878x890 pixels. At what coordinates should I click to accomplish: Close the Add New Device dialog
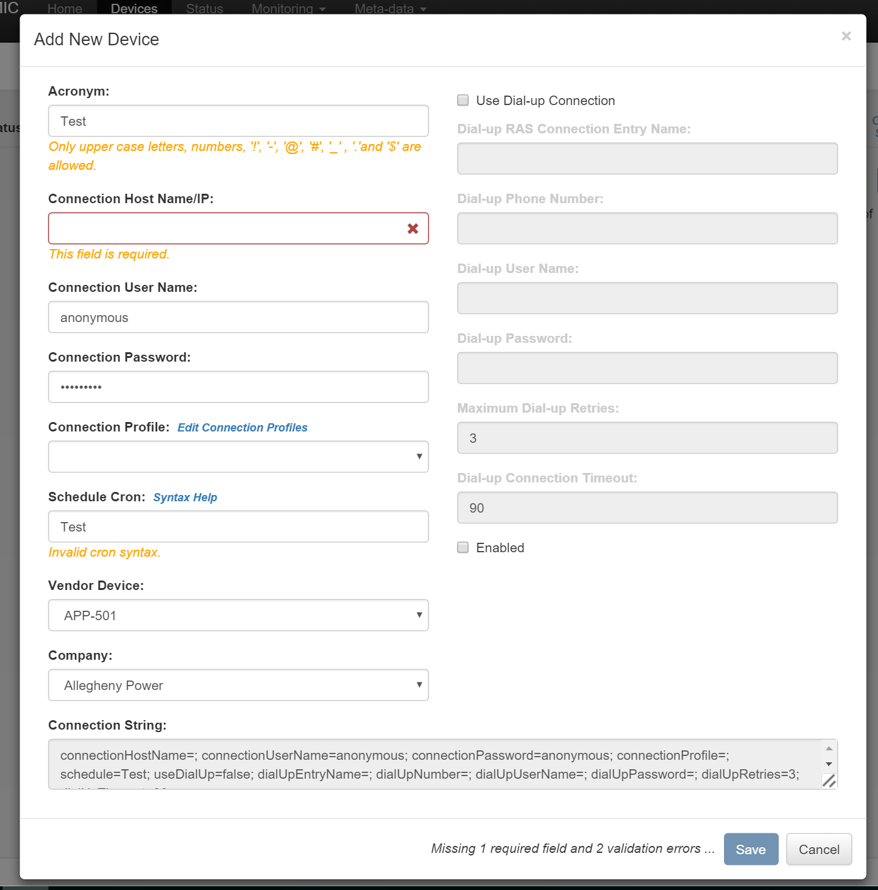846,36
